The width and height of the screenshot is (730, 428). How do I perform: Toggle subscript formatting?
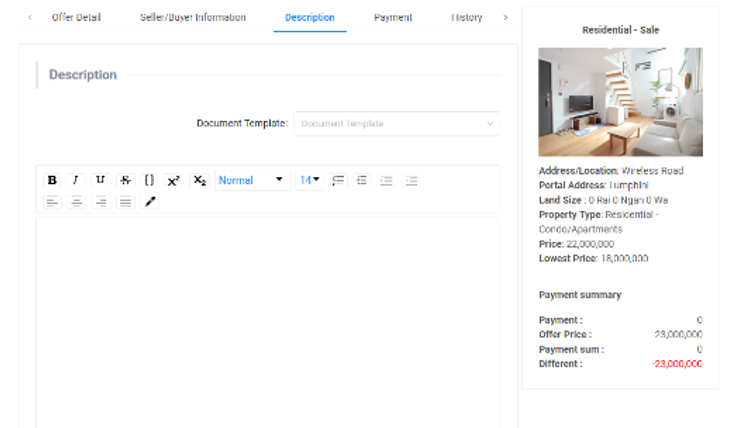click(199, 180)
